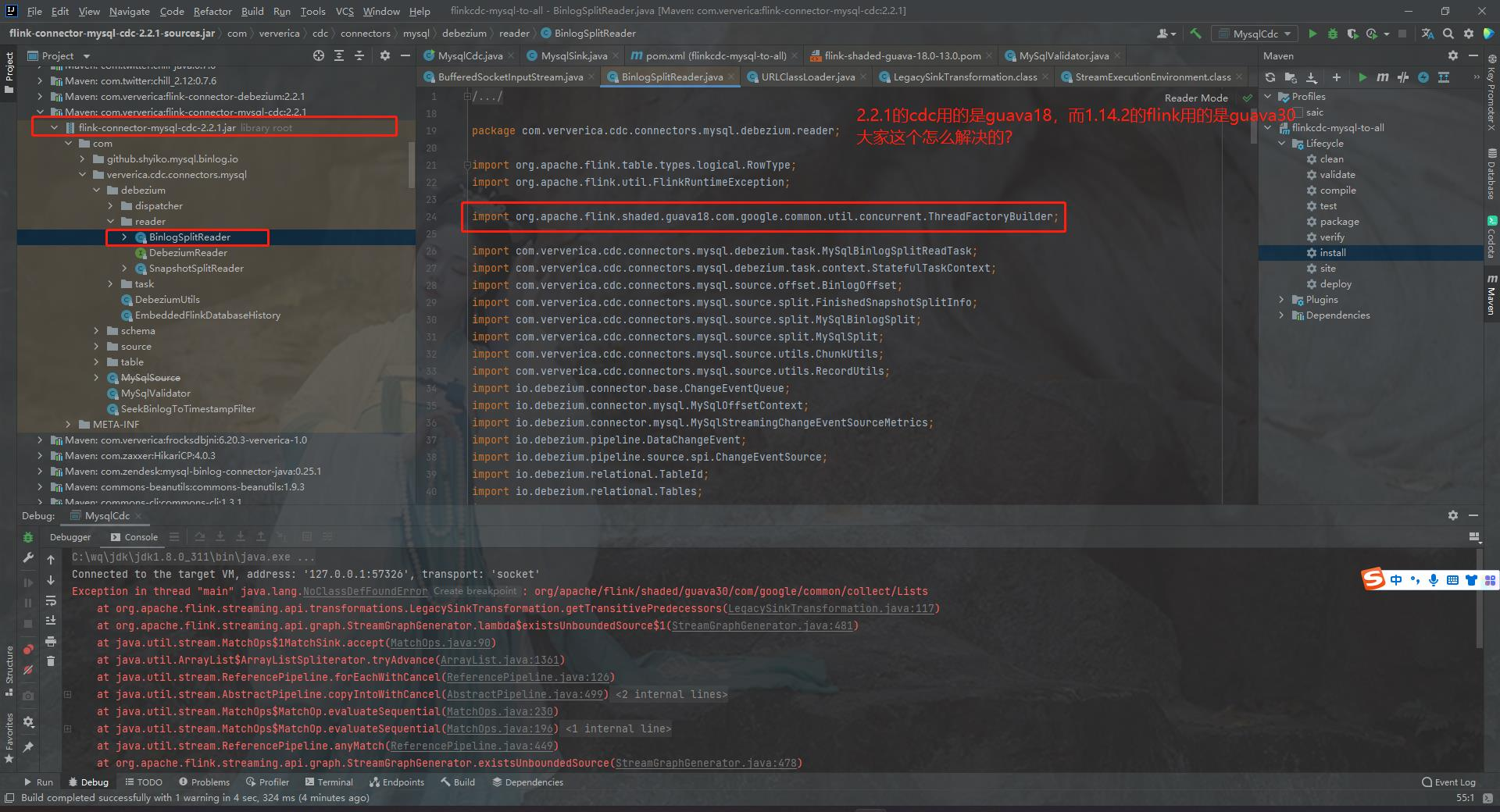Switch to the MysqlSink.java editor tab
1500x812 pixels.
click(573, 55)
